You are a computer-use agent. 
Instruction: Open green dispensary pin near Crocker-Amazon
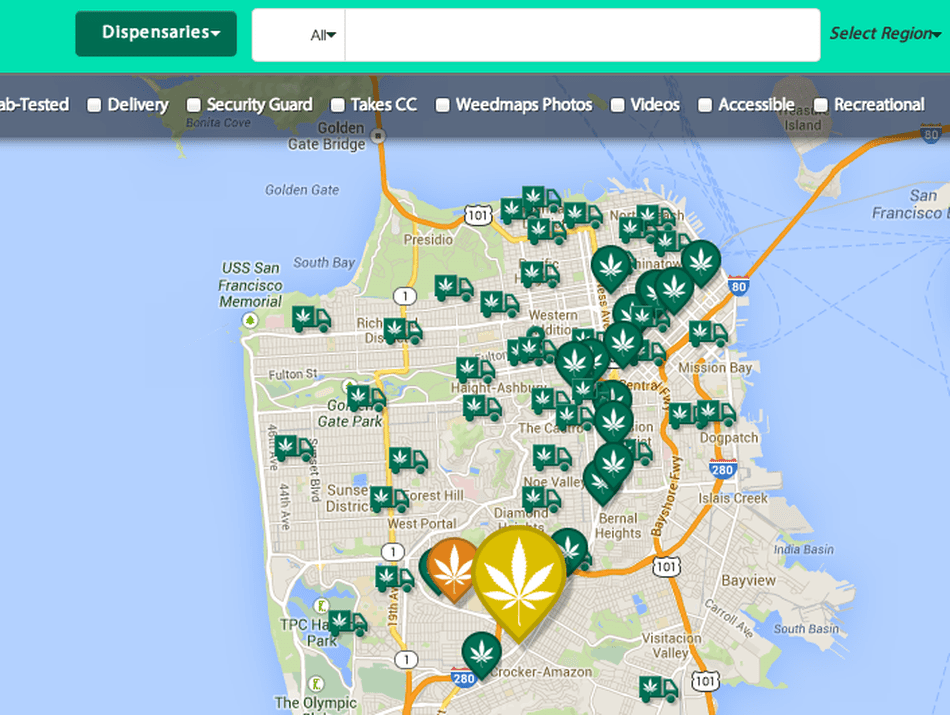tap(482, 654)
